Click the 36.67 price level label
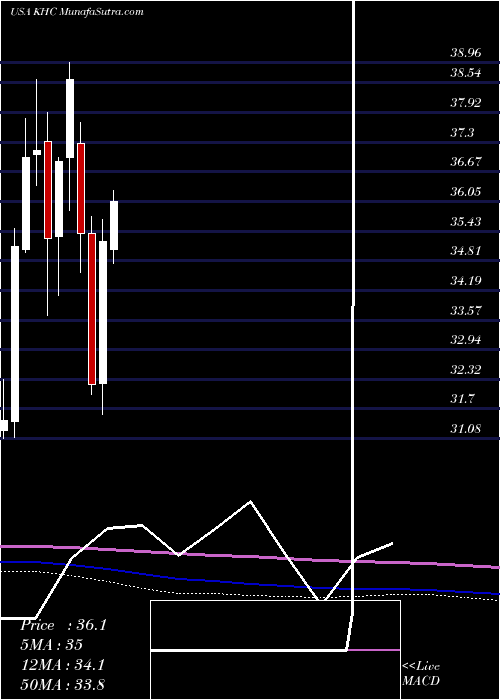 tap(466, 162)
